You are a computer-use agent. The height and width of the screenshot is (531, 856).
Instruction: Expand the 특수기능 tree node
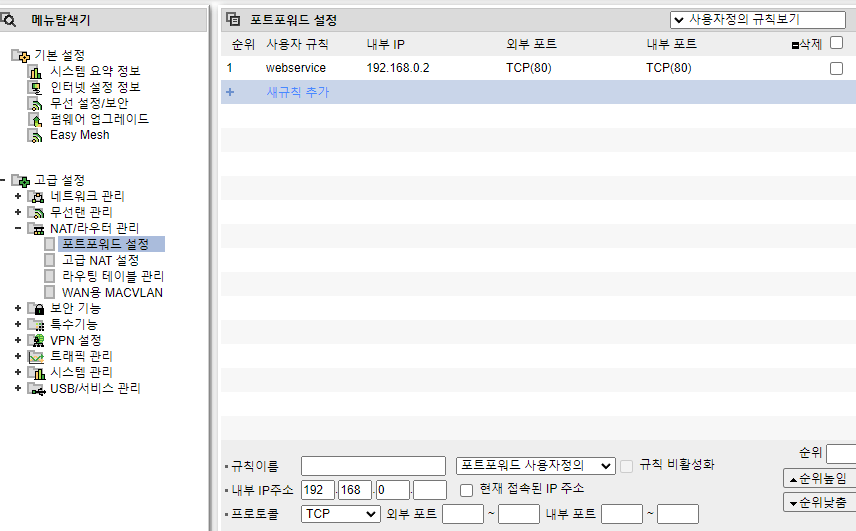coord(18,324)
